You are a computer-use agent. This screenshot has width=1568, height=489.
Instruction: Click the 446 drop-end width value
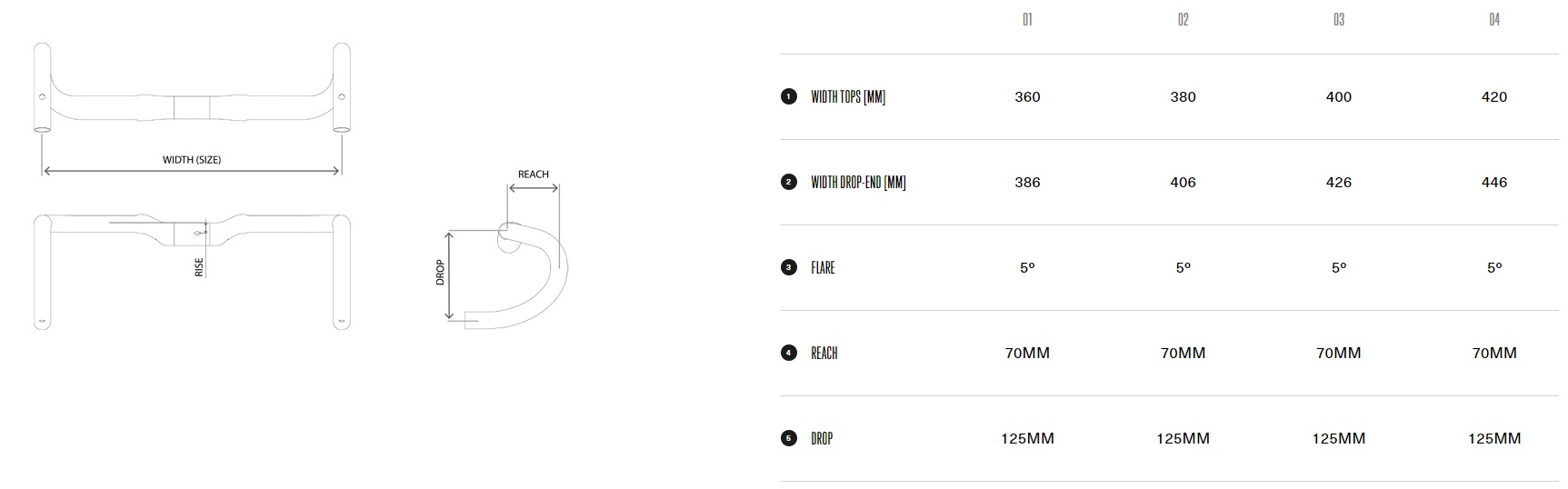tap(1494, 182)
